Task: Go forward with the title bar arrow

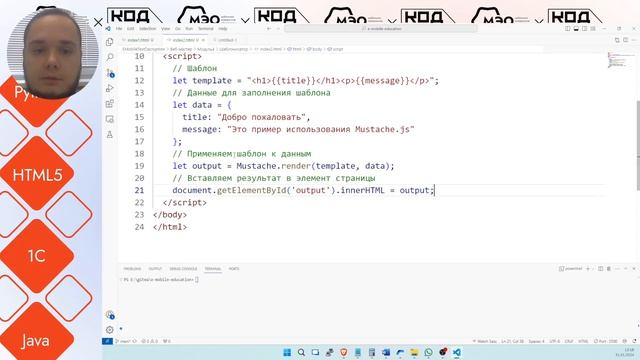Action: [x=278, y=29]
